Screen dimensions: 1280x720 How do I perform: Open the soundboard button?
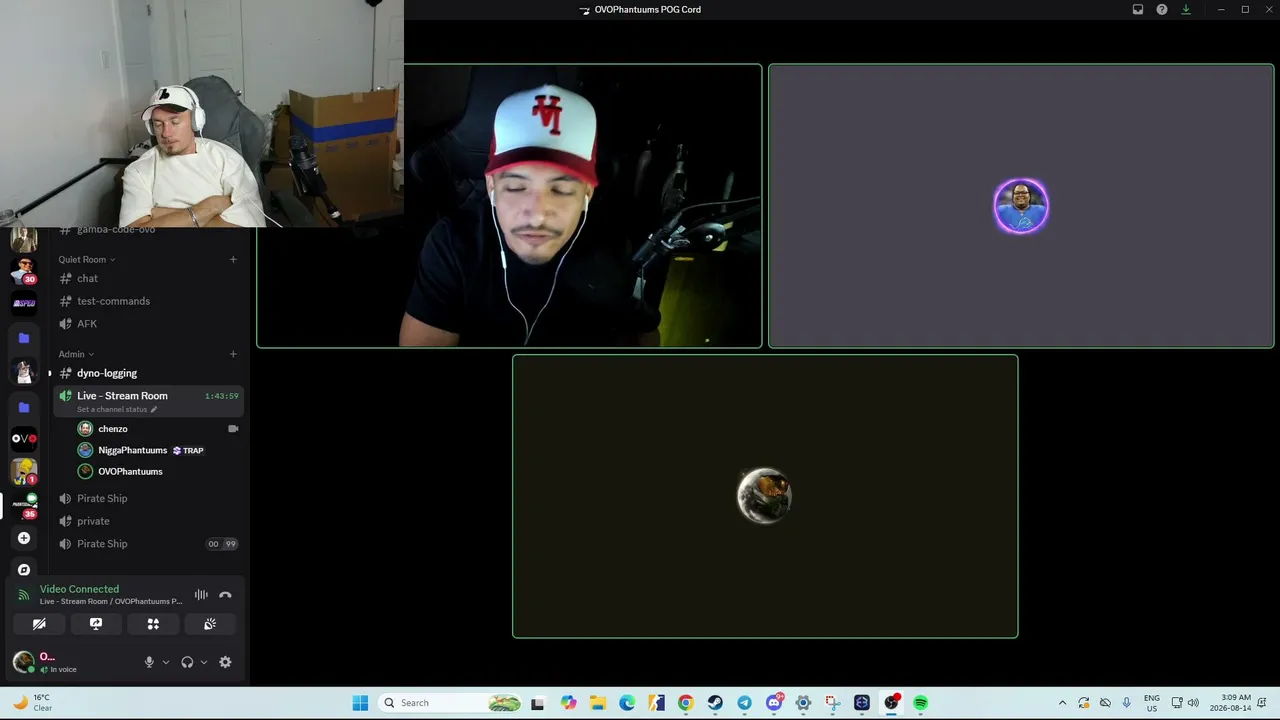(x=210, y=624)
